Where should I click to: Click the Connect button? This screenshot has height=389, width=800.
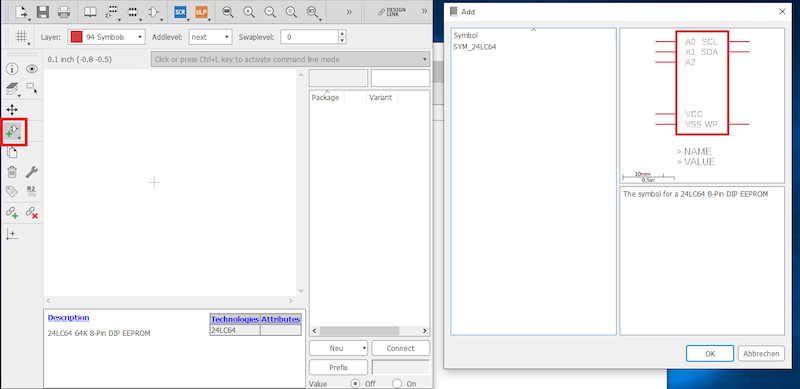click(401, 348)
